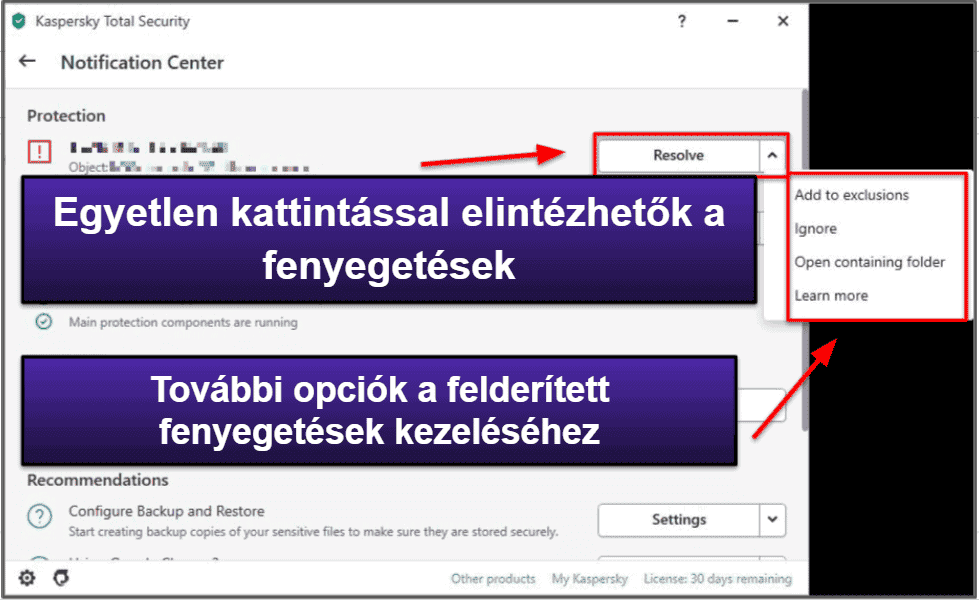Open the support headset icon in footer

pyautogui.click(x=61, y=578)
